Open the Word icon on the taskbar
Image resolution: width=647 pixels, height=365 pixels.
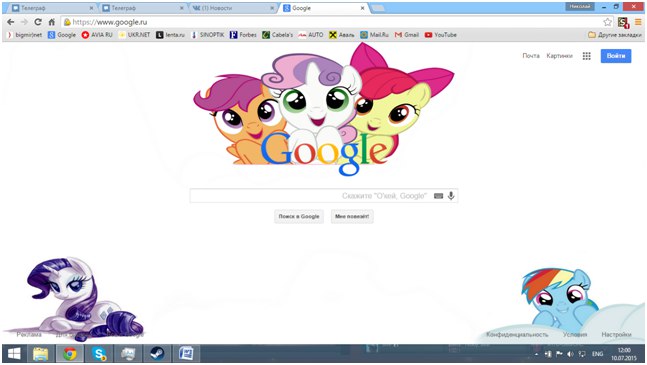186,353
